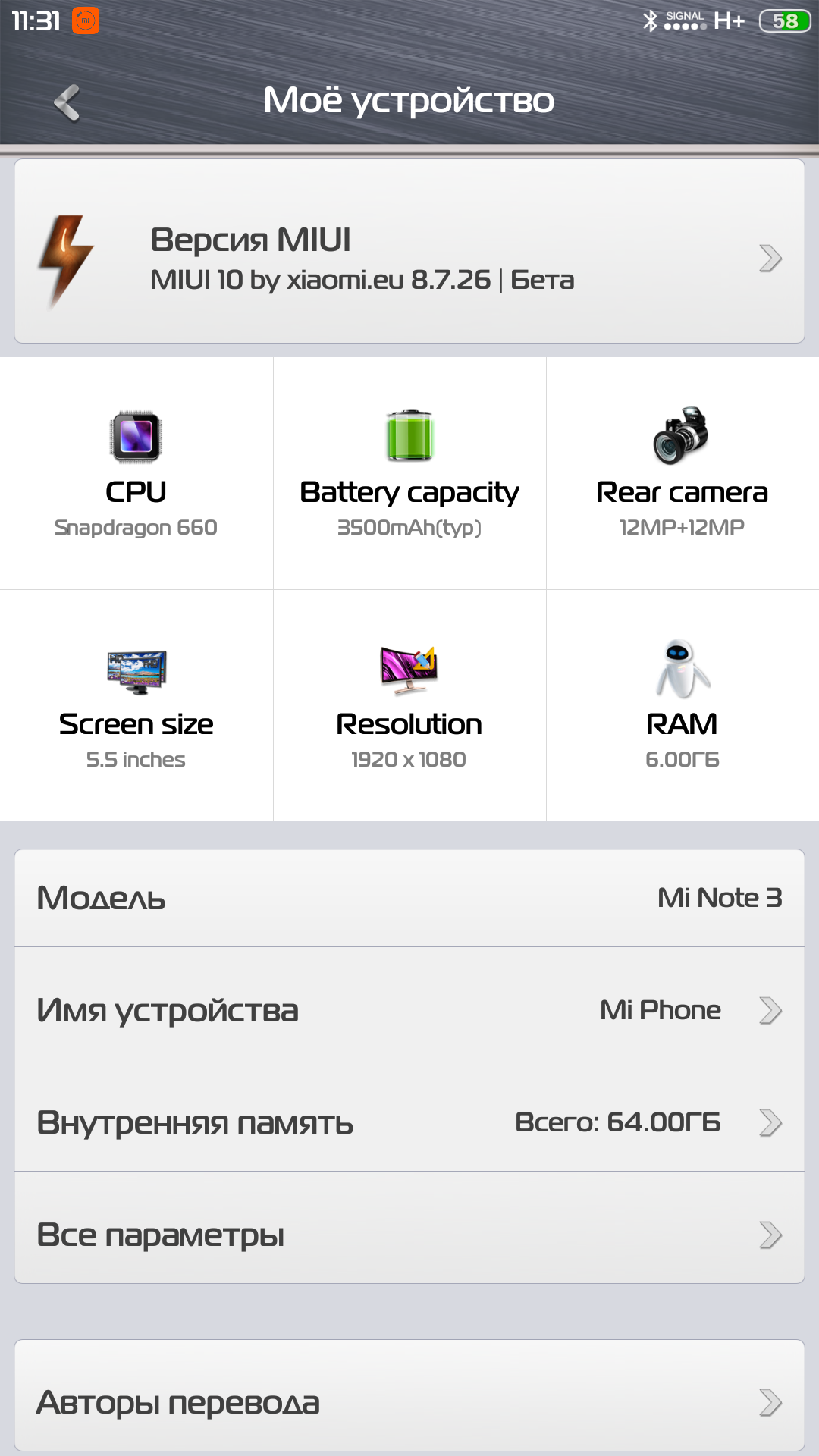
Task: Tap Всего: 64.00ГБ storage value
Action: pyautogui.click(x=618, y=1122)
